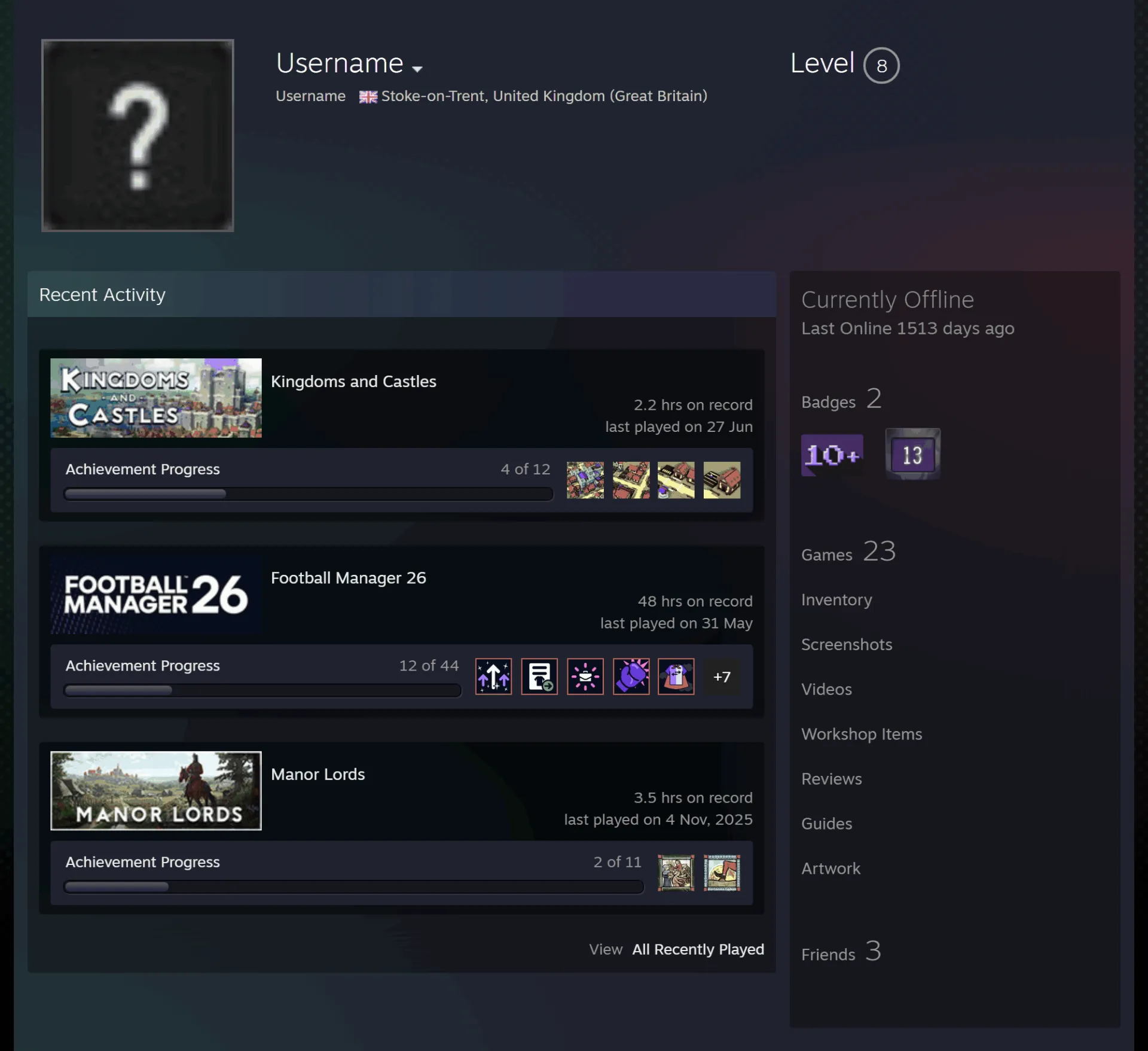Screen dimensions: 1148x1051
Task: Click the shirt Football Manager achievement icon
Action: pyautogui.click(x=676, y=677)
